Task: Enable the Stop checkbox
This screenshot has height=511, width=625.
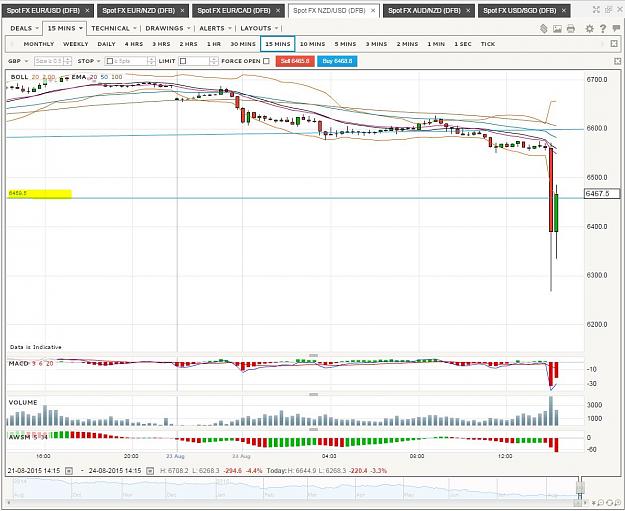Action: tap(110, 61)
